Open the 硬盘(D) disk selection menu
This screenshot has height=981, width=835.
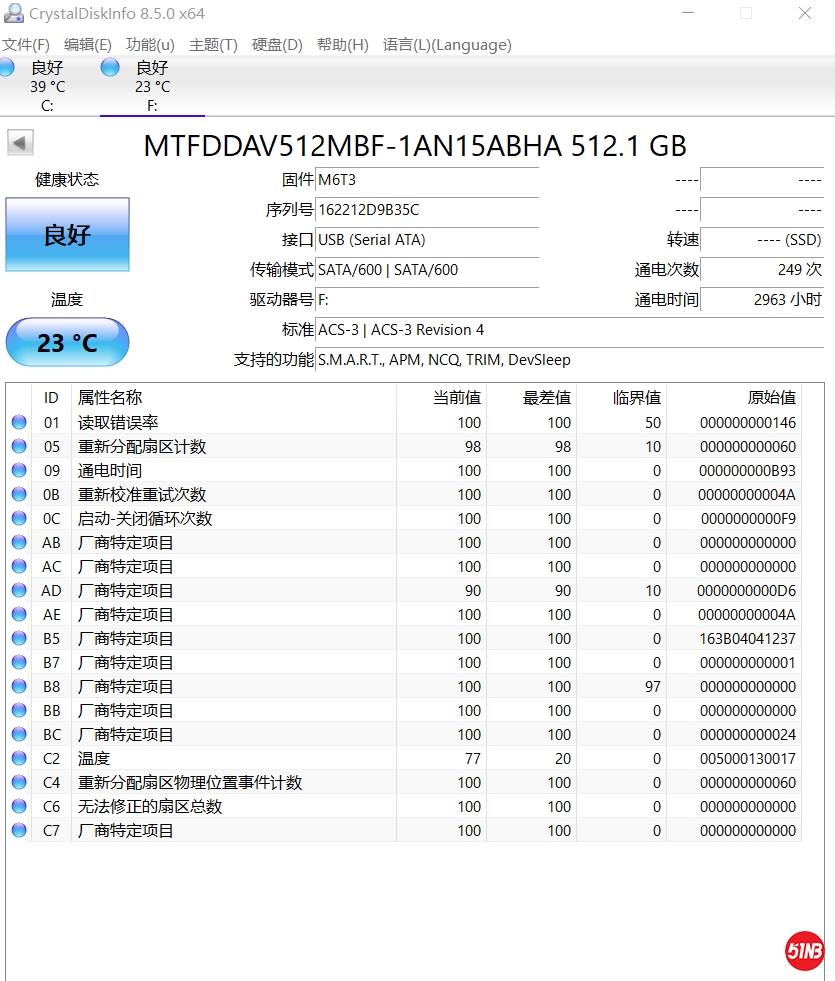click(278, 44)
